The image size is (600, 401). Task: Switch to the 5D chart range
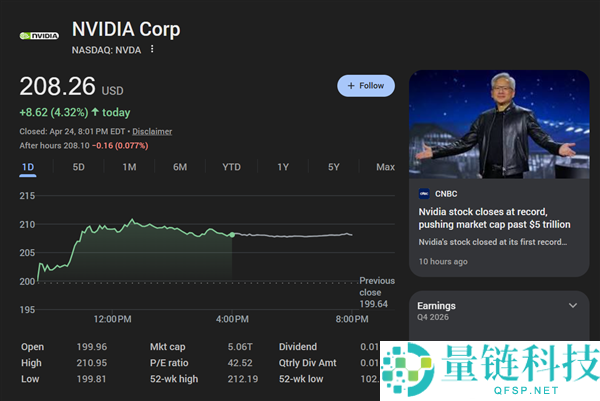tap(78, 167)
